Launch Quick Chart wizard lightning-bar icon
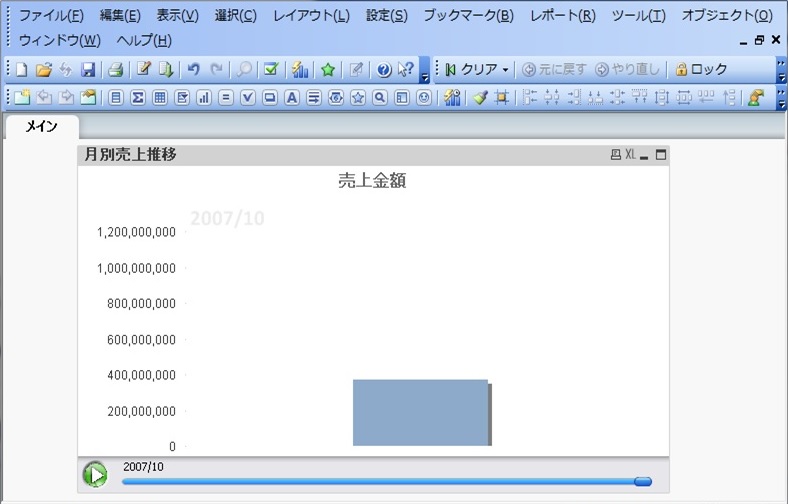This screenshot has width=788, height=504. (300, 69)
